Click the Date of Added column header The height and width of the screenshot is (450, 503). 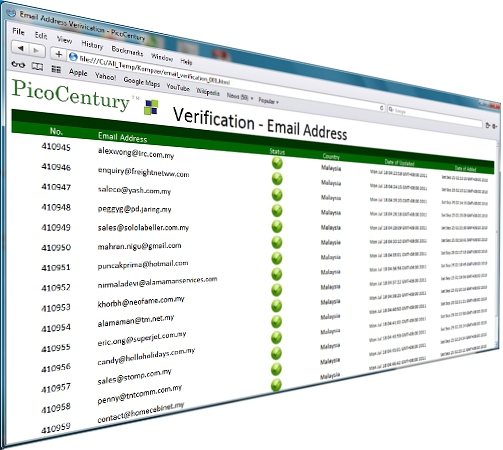pyautogui.click(x=465, y=169)
